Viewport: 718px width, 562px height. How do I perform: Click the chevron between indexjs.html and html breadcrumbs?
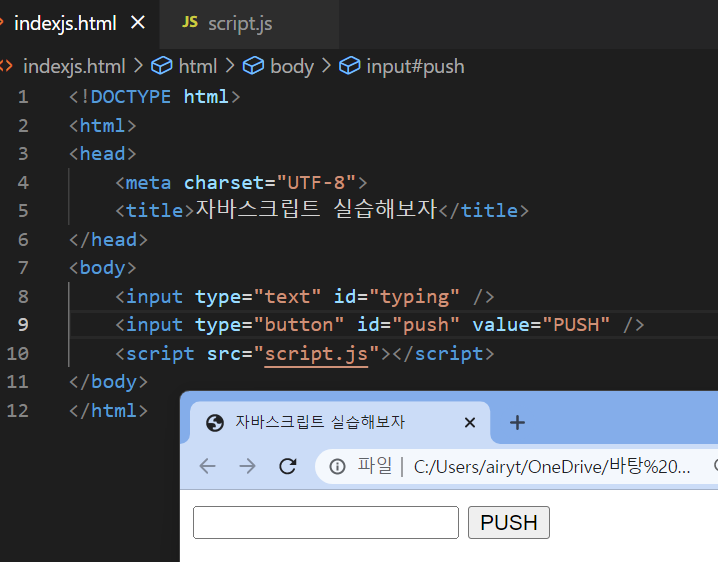[138, 66]
